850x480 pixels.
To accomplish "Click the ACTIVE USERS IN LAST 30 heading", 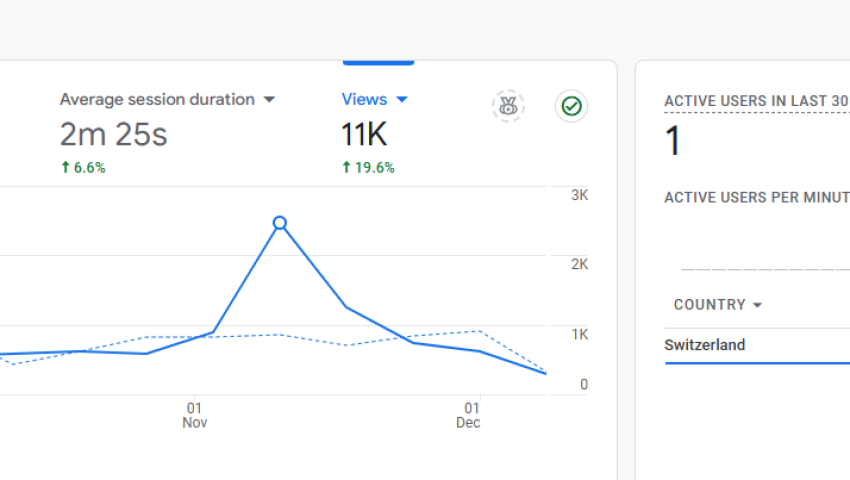I will [x=757, y=101].
